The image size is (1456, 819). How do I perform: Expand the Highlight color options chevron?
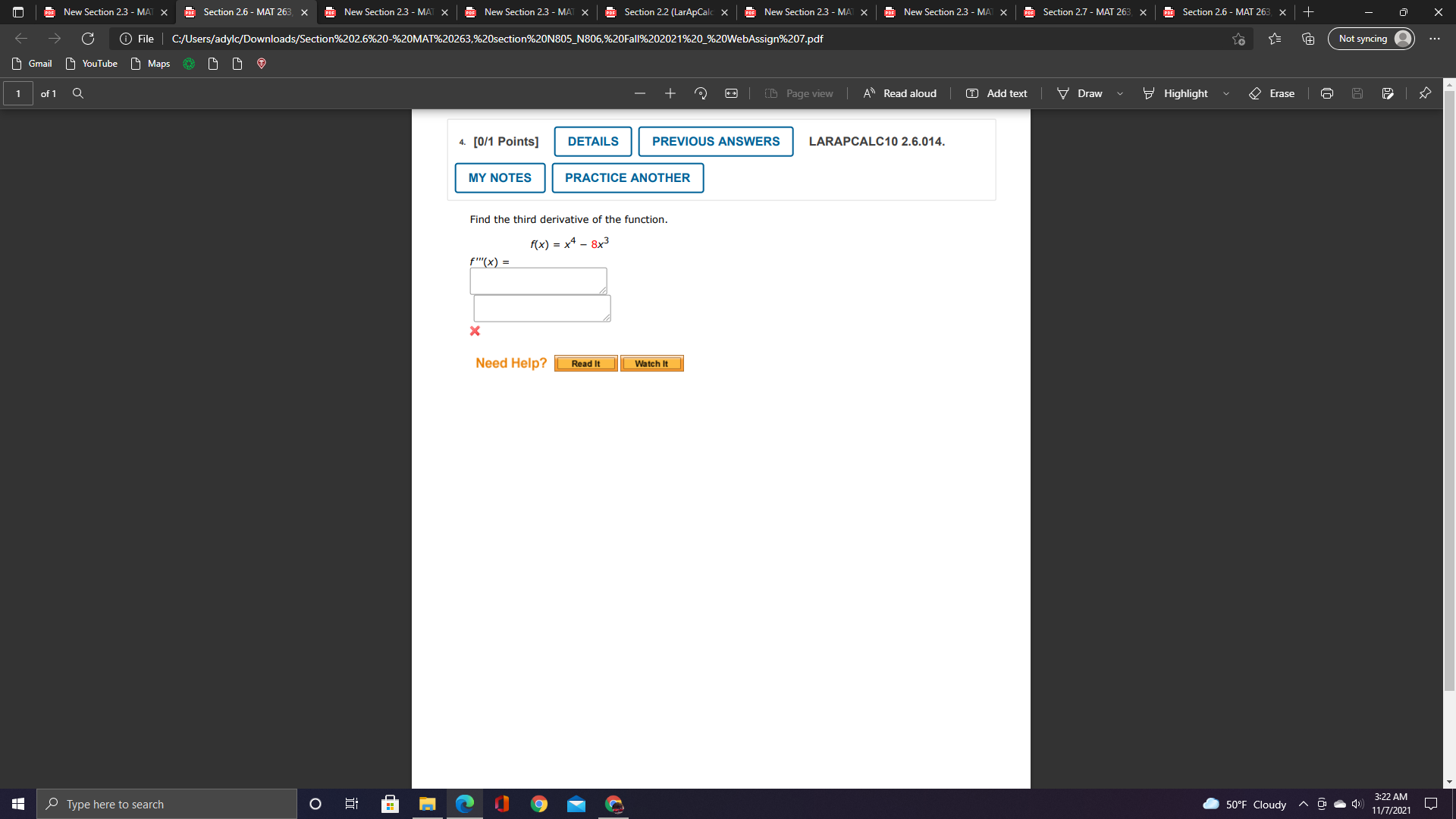[x=1227, y=93]
